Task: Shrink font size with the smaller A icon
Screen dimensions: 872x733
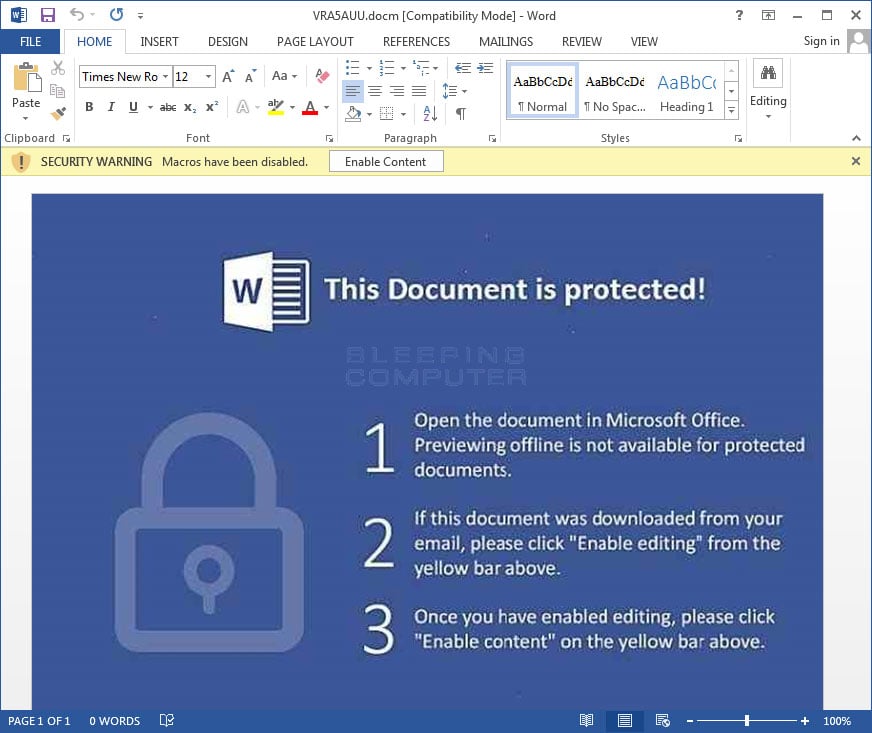Action: 250,76
